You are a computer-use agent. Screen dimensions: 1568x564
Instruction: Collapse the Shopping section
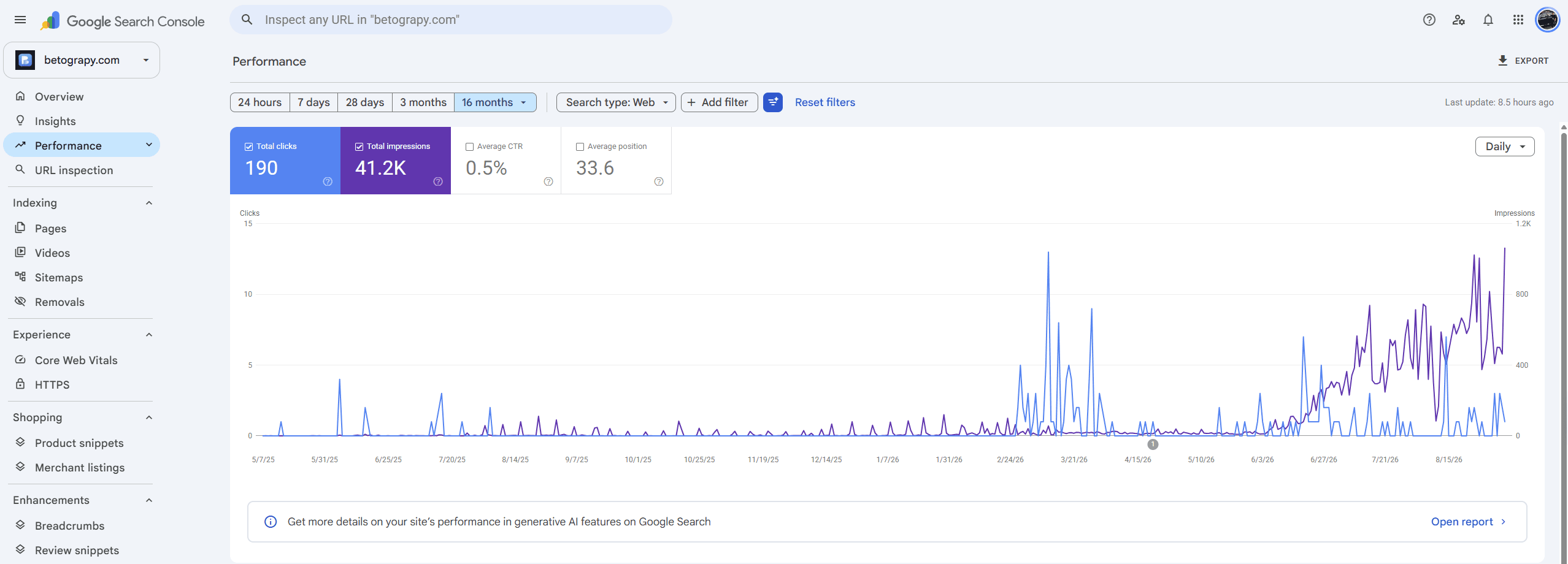point(149,417)
